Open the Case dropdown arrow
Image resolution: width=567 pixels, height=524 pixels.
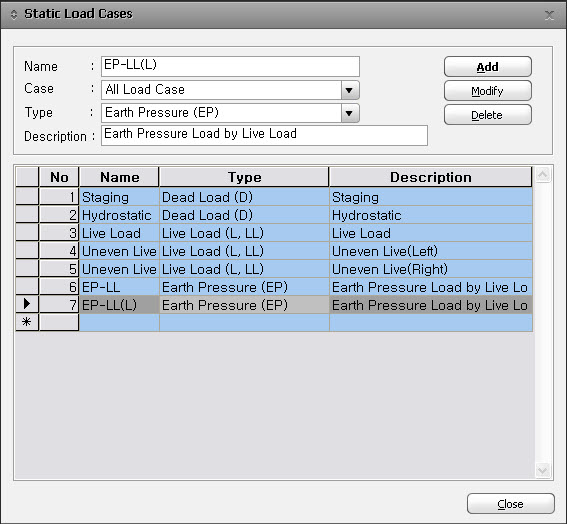pyautogui.click(x=350, y=90)
